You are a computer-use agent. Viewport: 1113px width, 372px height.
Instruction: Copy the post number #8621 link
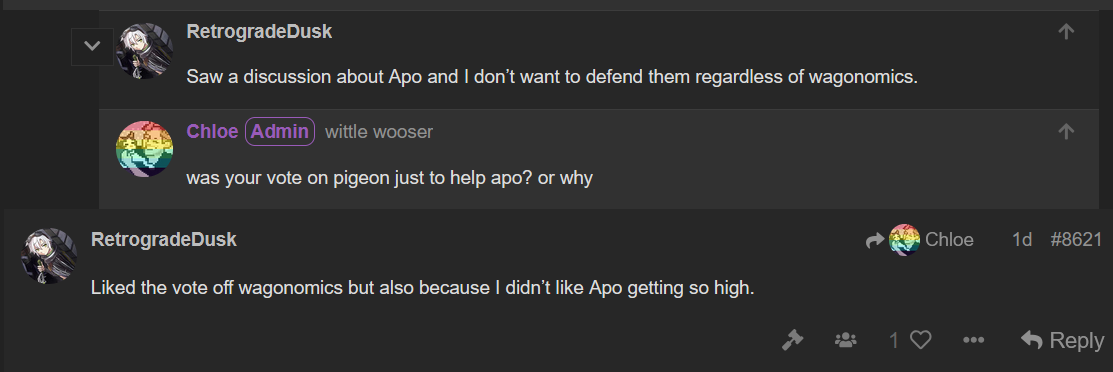pyautogui.click(x=1076, y=240)
